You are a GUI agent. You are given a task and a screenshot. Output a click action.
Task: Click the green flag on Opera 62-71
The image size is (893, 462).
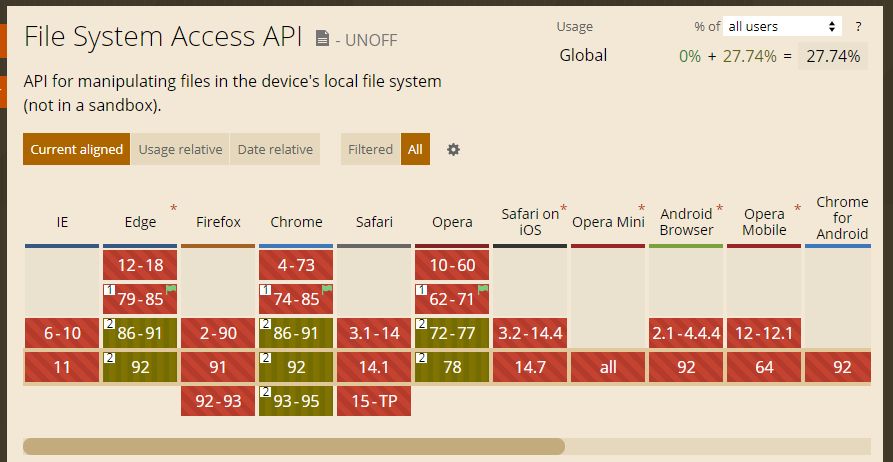tap(483, 289)
